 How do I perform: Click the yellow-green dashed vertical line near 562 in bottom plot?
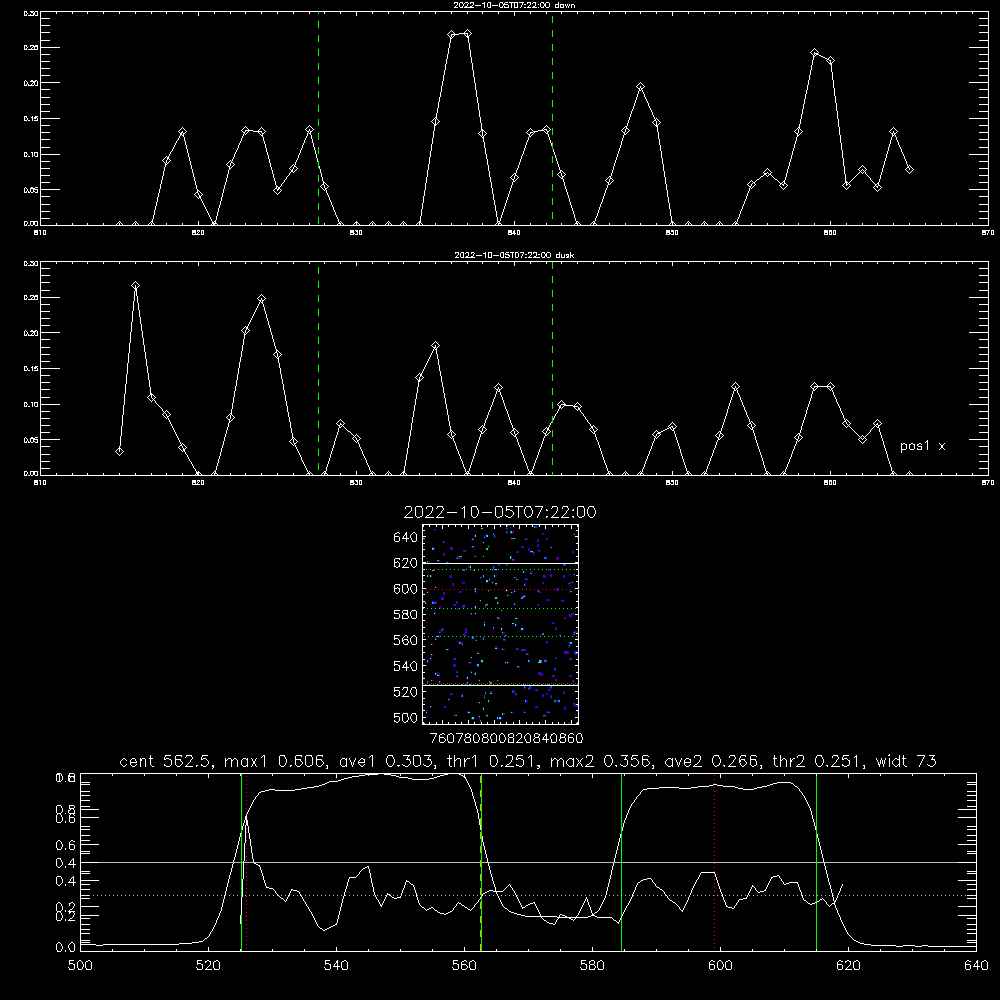click(x=481, y=861)
